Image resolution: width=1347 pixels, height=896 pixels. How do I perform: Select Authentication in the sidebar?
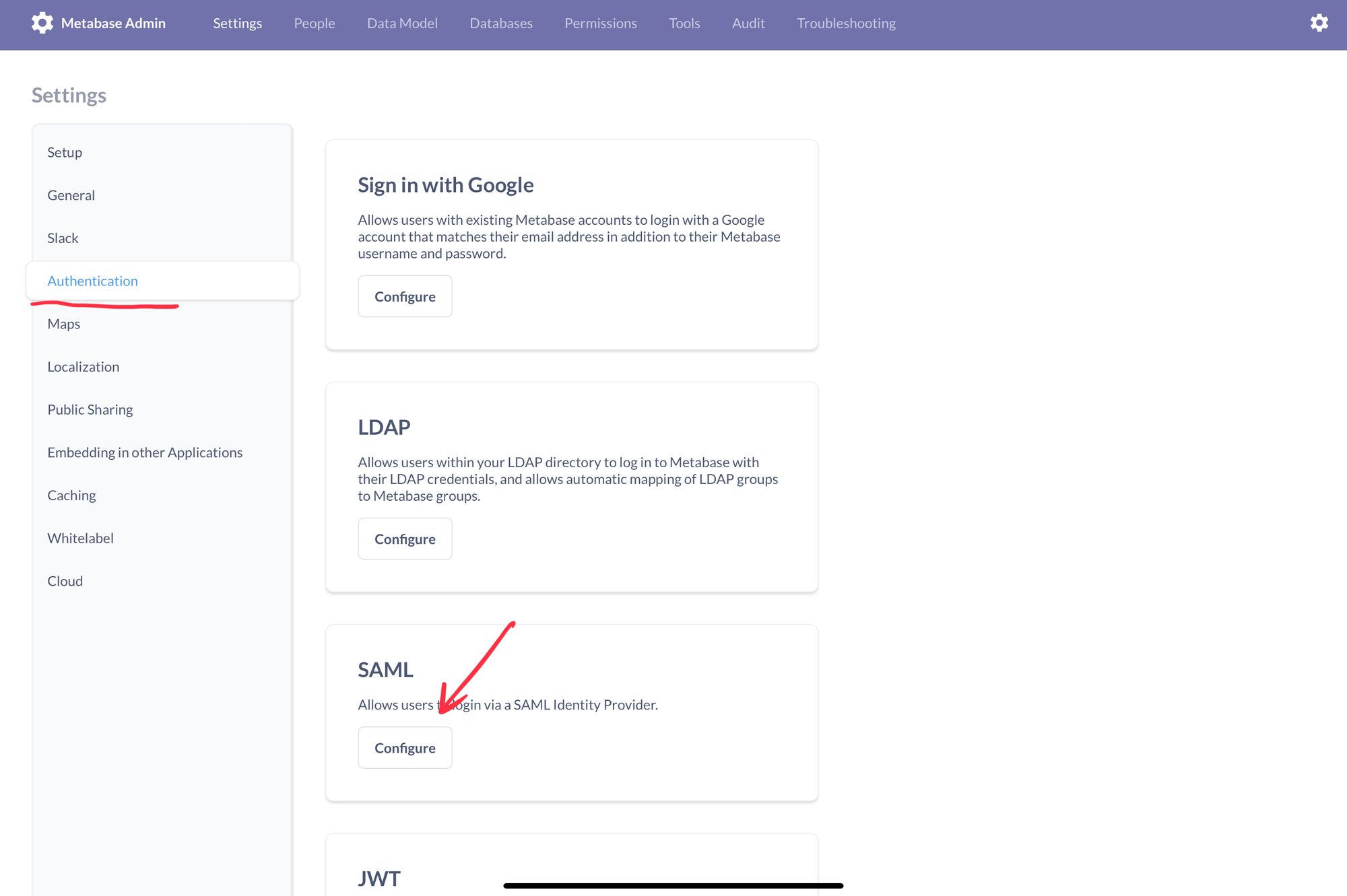click(x=162, y=281)
